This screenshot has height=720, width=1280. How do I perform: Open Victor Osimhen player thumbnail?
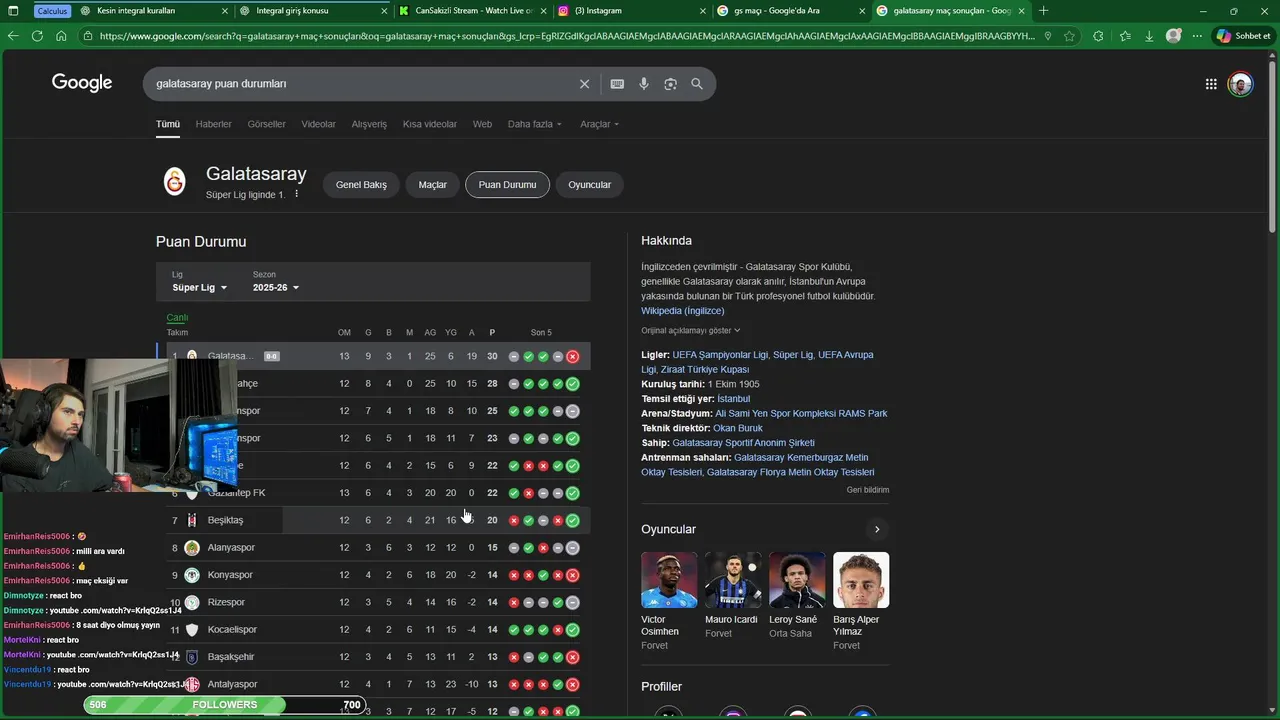(669, 580)
